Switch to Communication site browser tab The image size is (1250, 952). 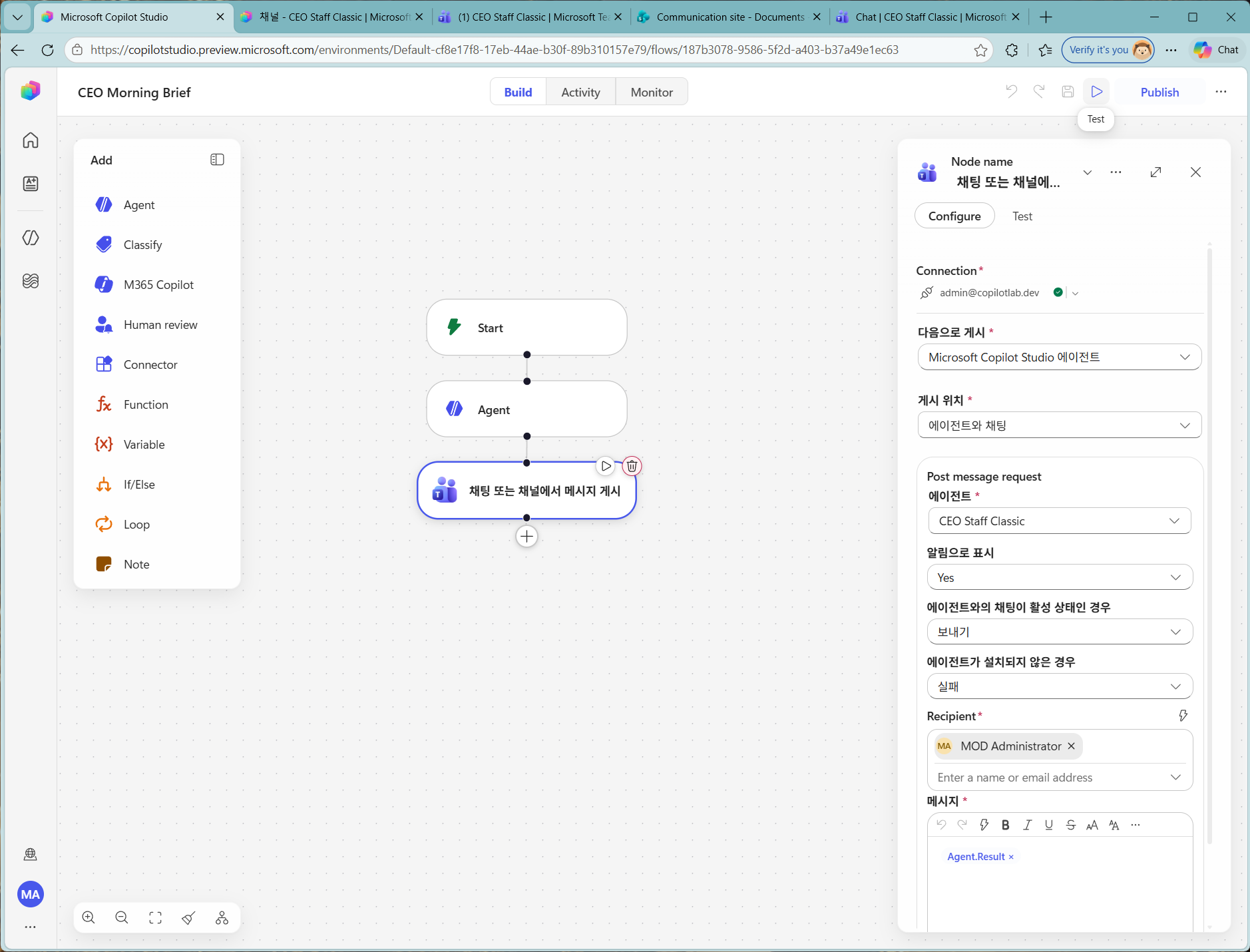click(x=729, y=17)
